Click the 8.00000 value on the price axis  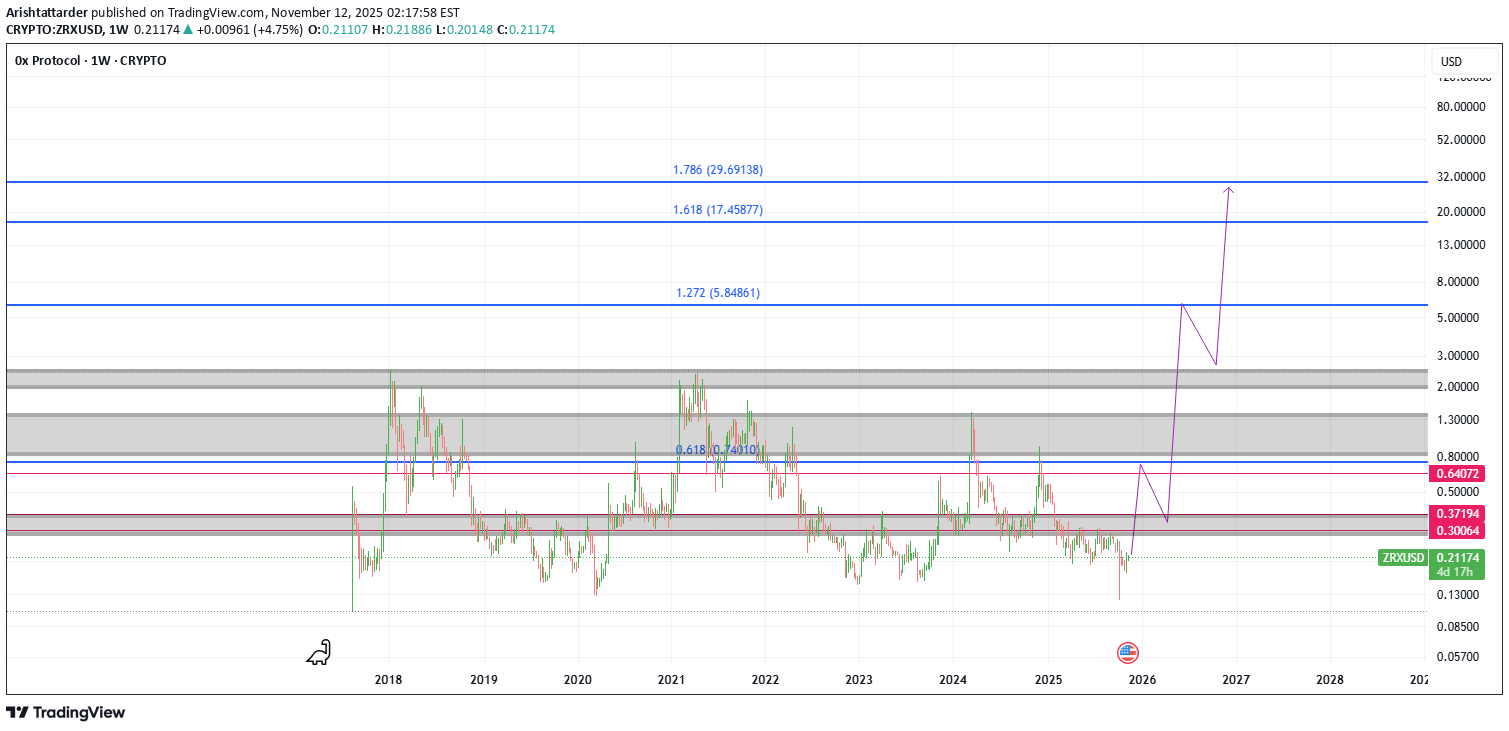point(1459,282)
